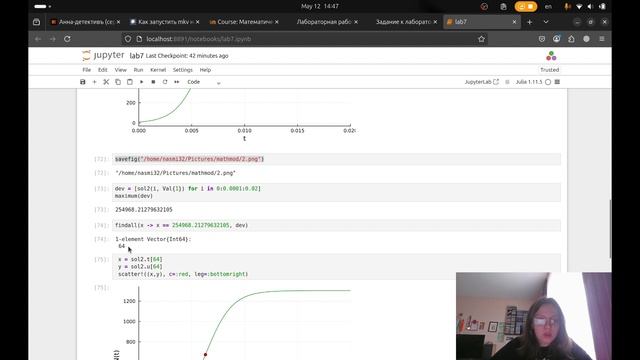This screenshot has width=640, height=360.
Task: Insert a cell below with plus icon
Action: pyautogui.click(x=94, y=82)
